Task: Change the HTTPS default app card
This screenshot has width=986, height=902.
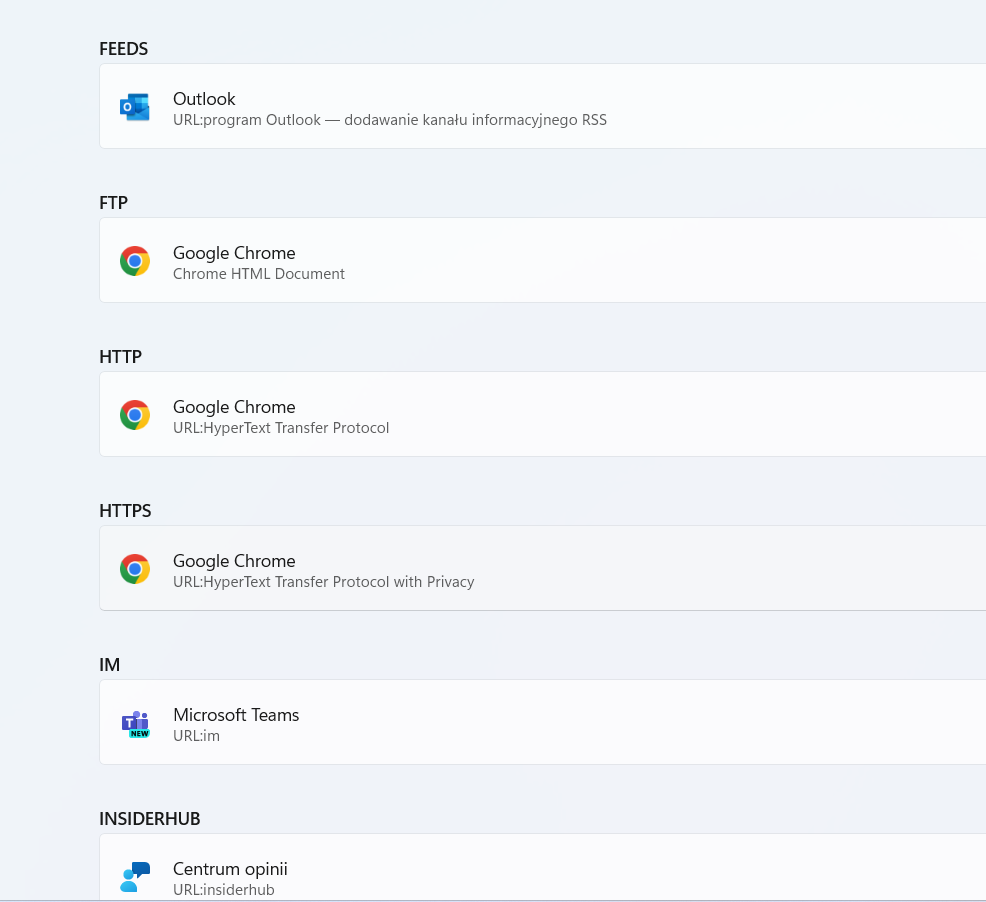Action: point(543,569)
